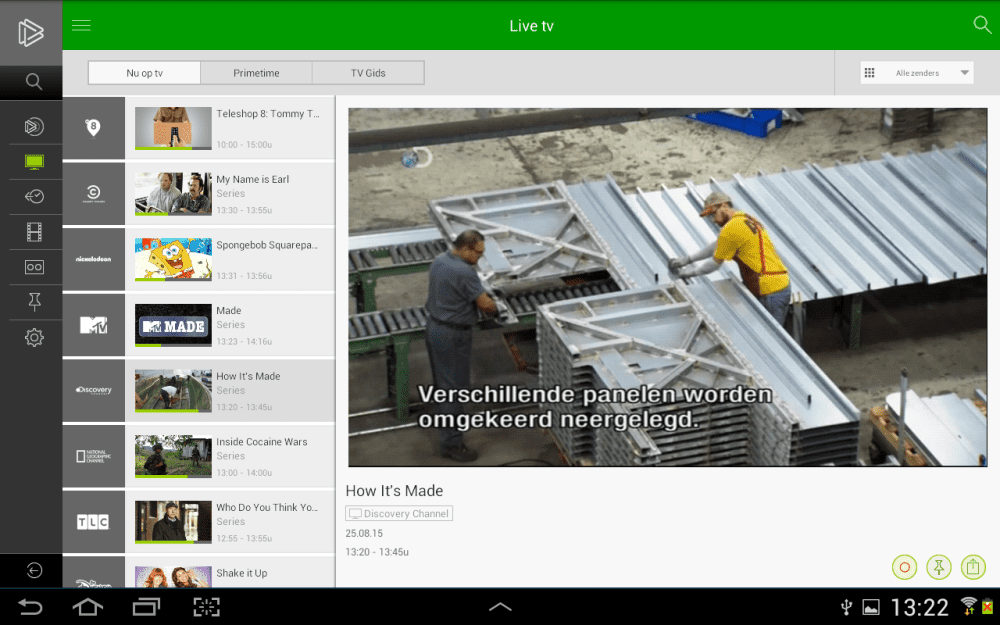Screen dimensions: 1000x625
Task: Open the sidebar search icon
Action: [x=34, y=82]
